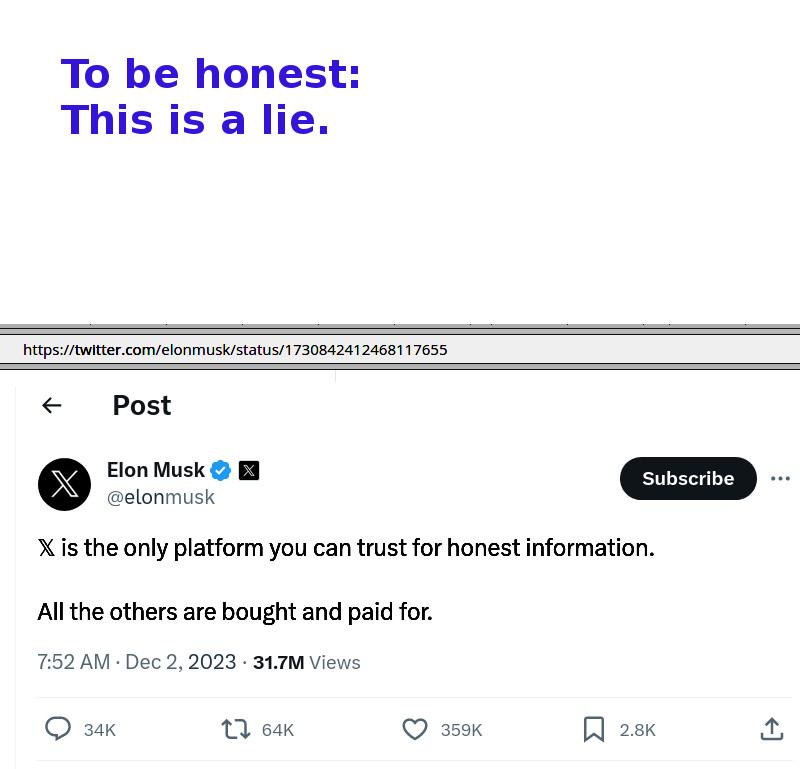Click the twitter.com URL address bar
Image resolution: width=800 pixels, height=769 pixels.
235,350
